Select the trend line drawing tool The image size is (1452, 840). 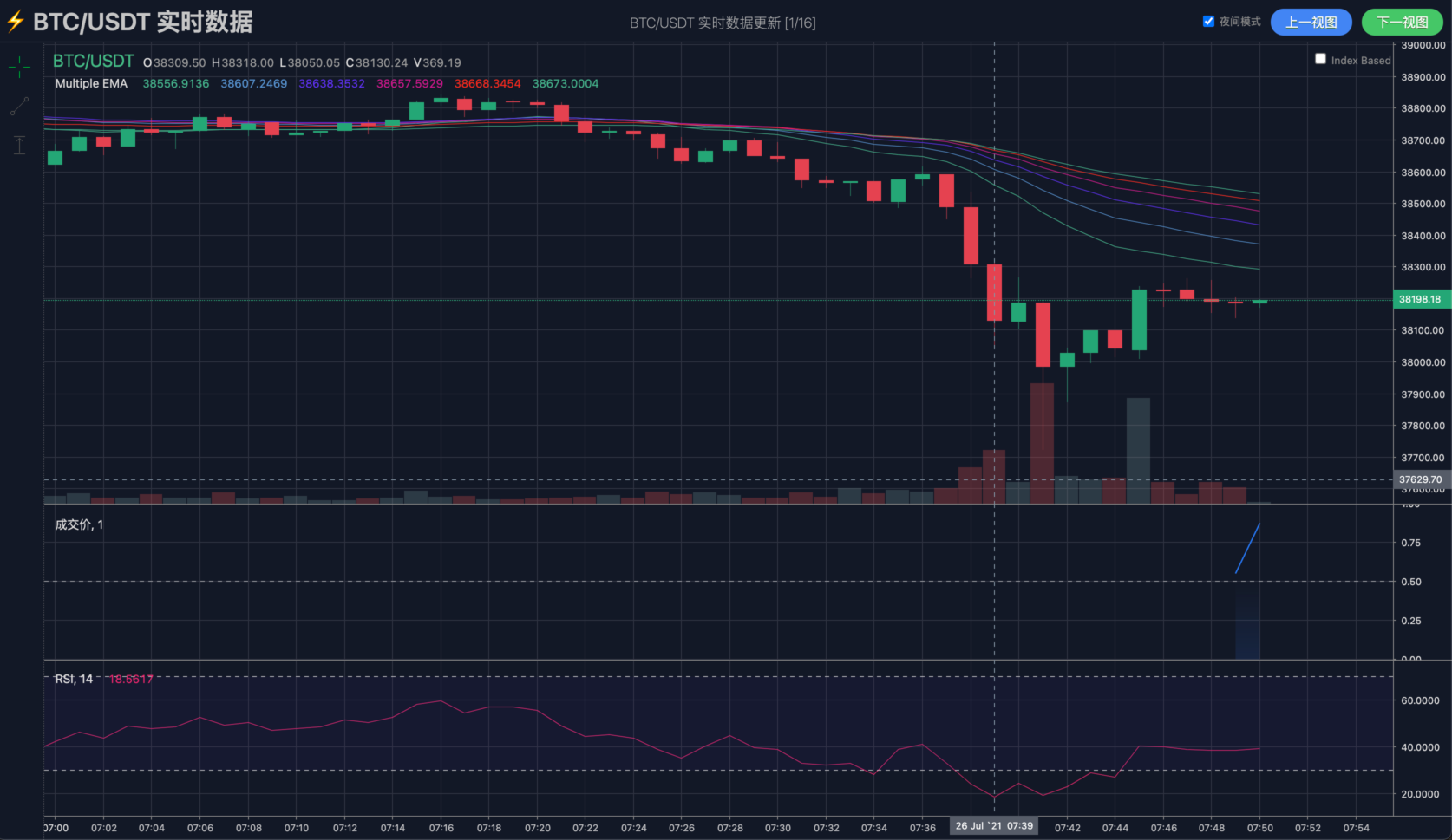[x=19, y=107]
